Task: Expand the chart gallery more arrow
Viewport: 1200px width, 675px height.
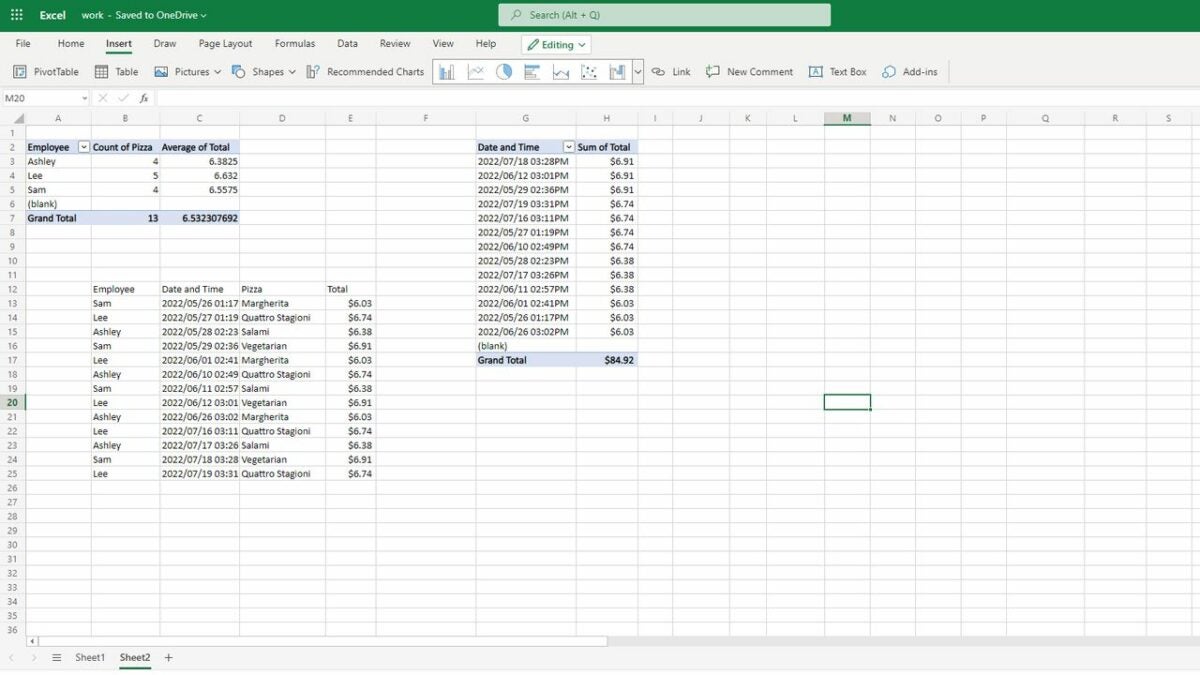Action: pos(638,72)
